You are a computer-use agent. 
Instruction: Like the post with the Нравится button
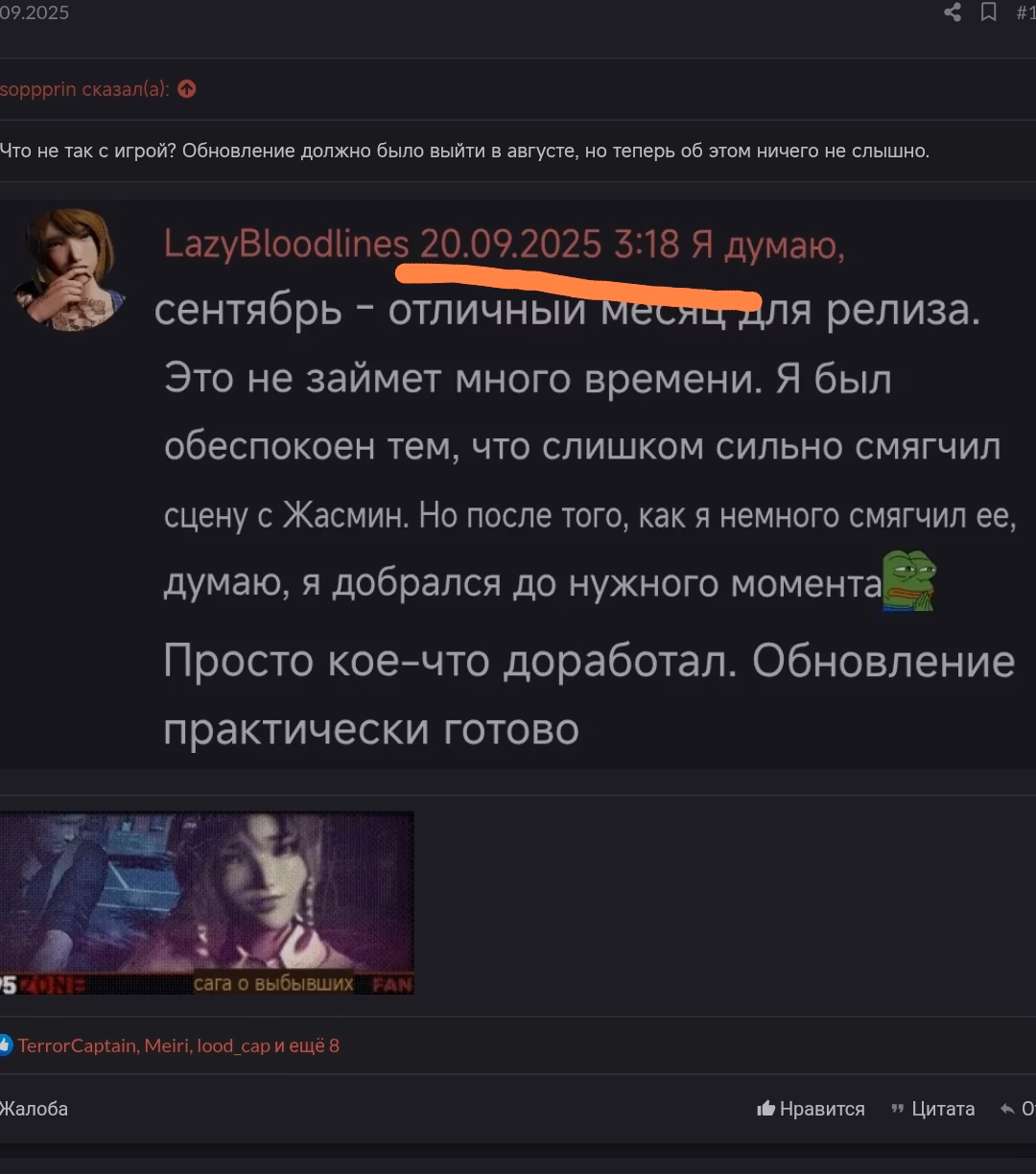pyautogui.click(x=812, y=1109)
